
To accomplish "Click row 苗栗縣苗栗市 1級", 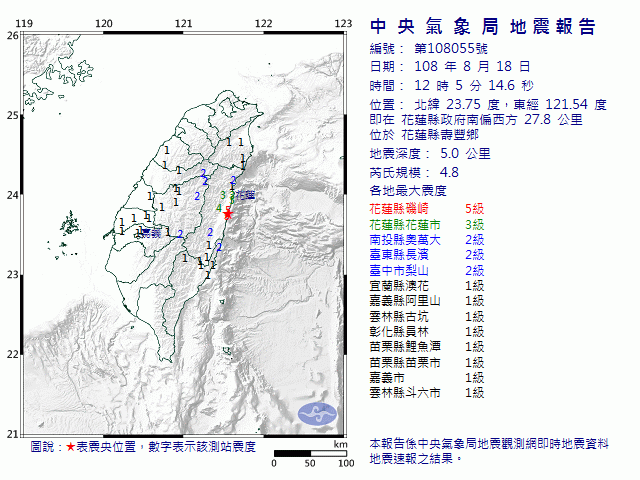I will click(x=427, y=362).
